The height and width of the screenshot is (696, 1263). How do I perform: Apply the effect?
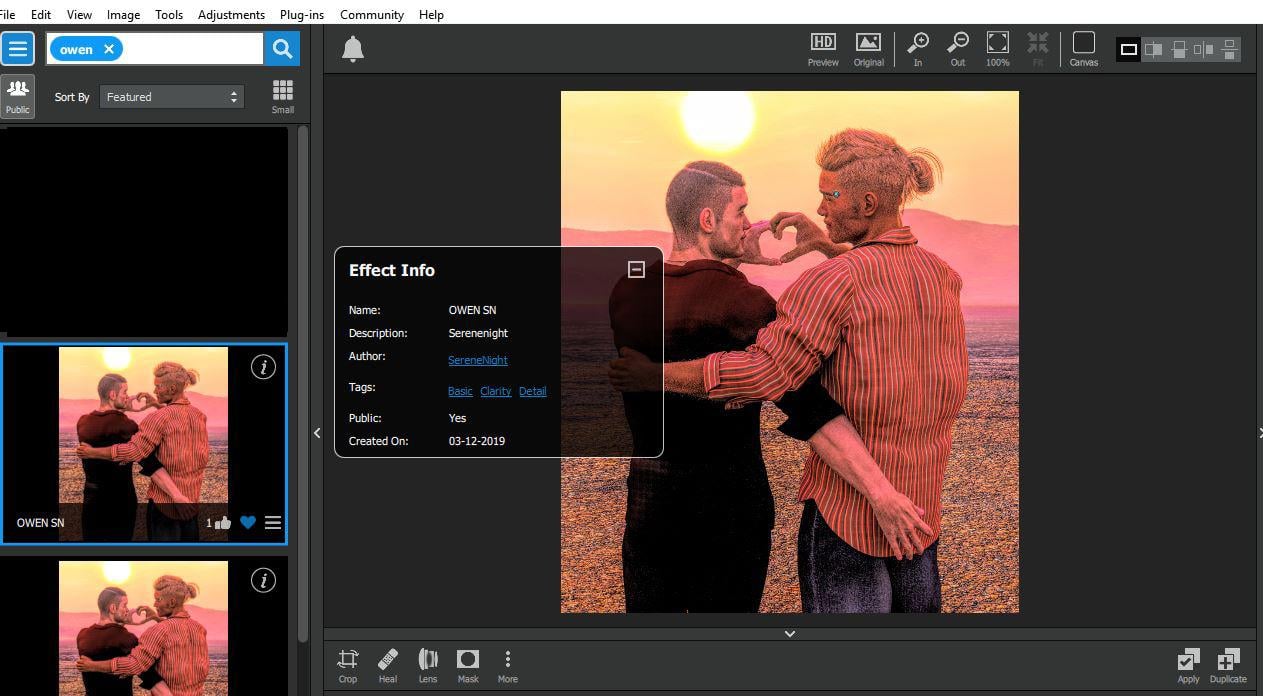click(x=1188, y=665)
